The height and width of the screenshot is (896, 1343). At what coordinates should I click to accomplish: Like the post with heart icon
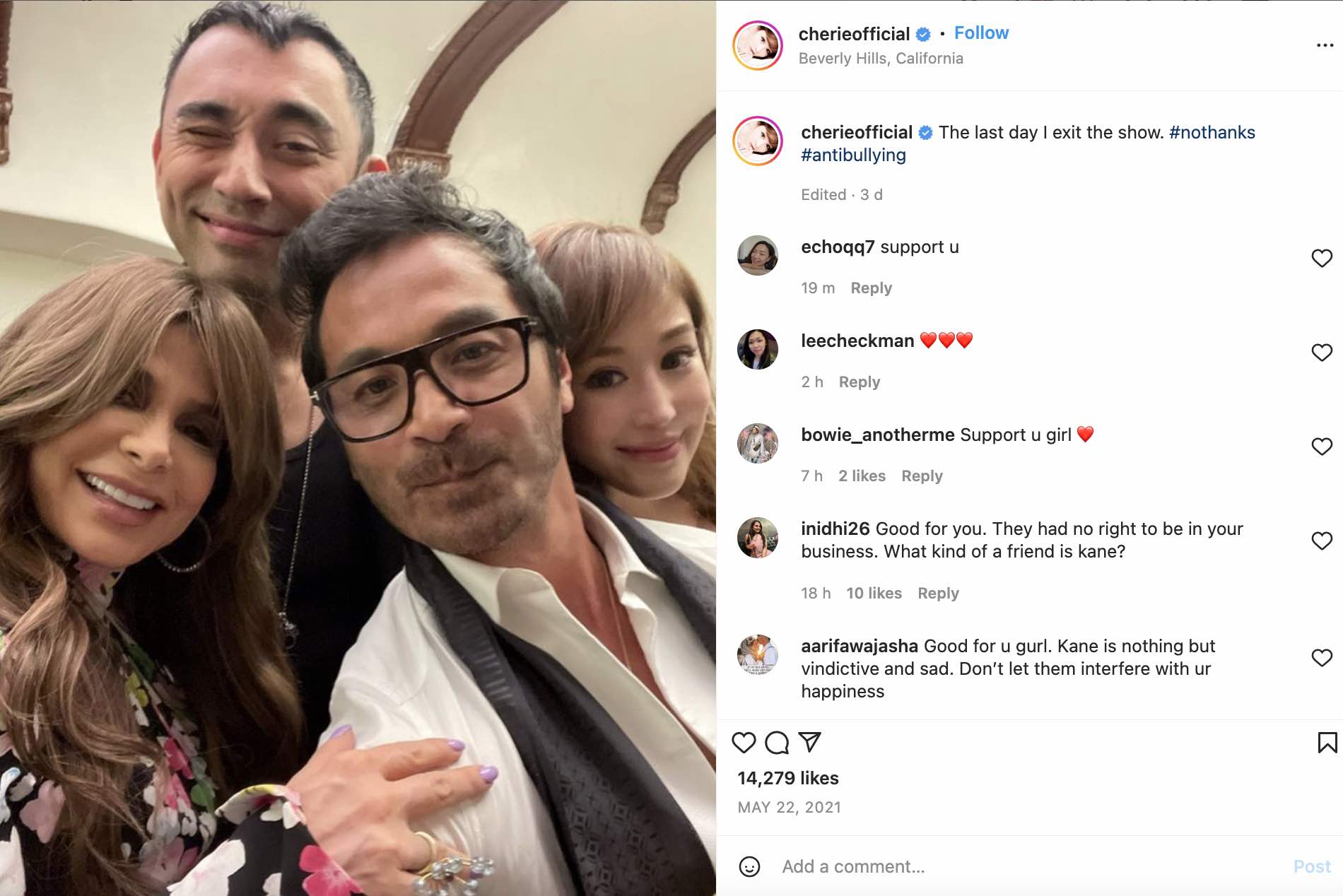tap(744, 743)
